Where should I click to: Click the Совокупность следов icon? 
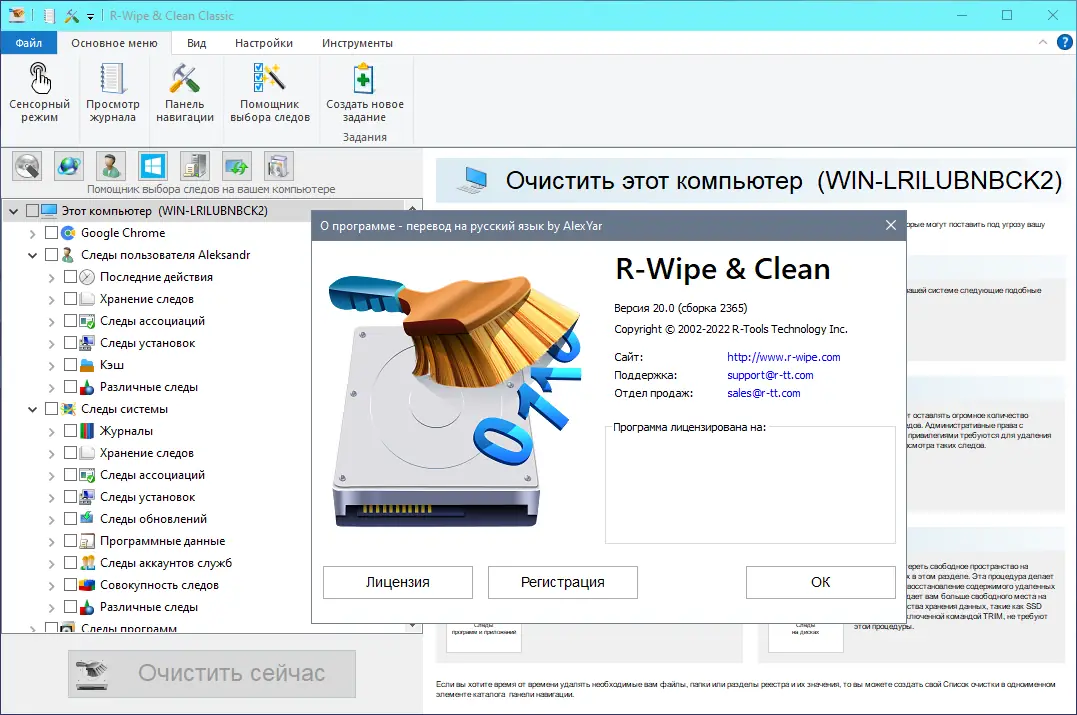[x=87, y=585]
